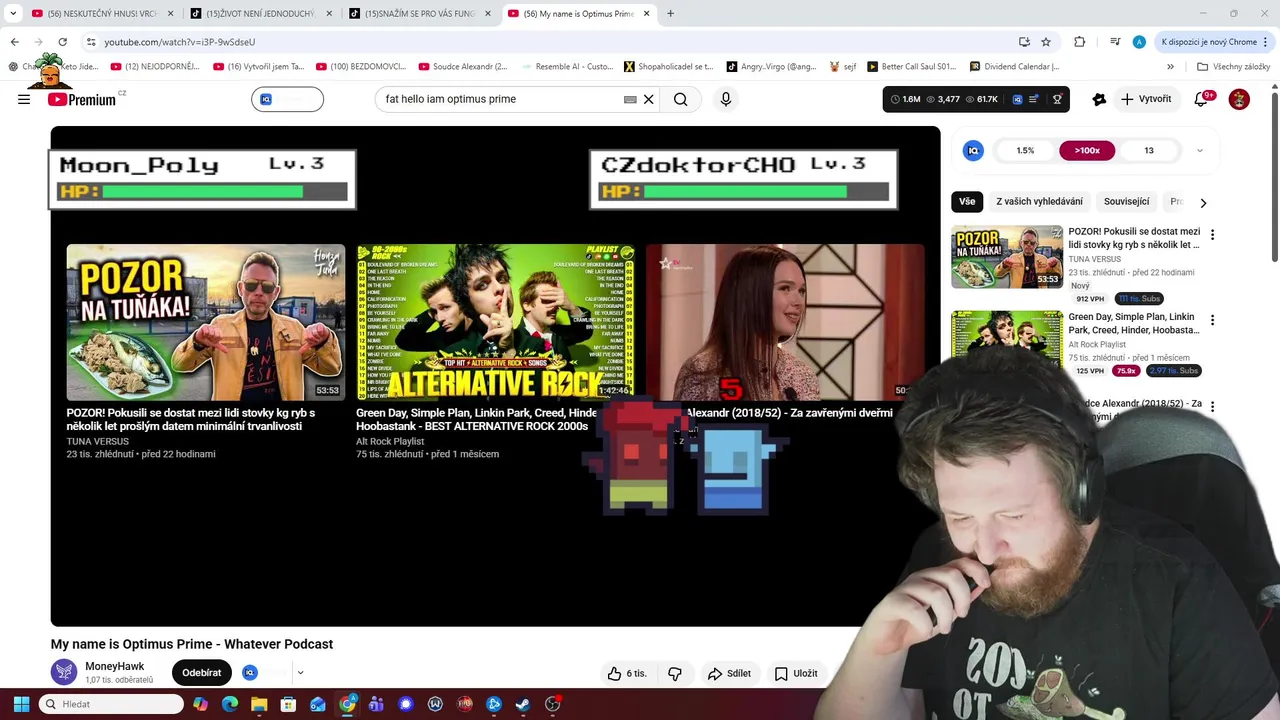Image resolution: width=1280 pixels, height=720 pixels.
Task: Open Steam from the taskbar
Action: tap(523, 704)
